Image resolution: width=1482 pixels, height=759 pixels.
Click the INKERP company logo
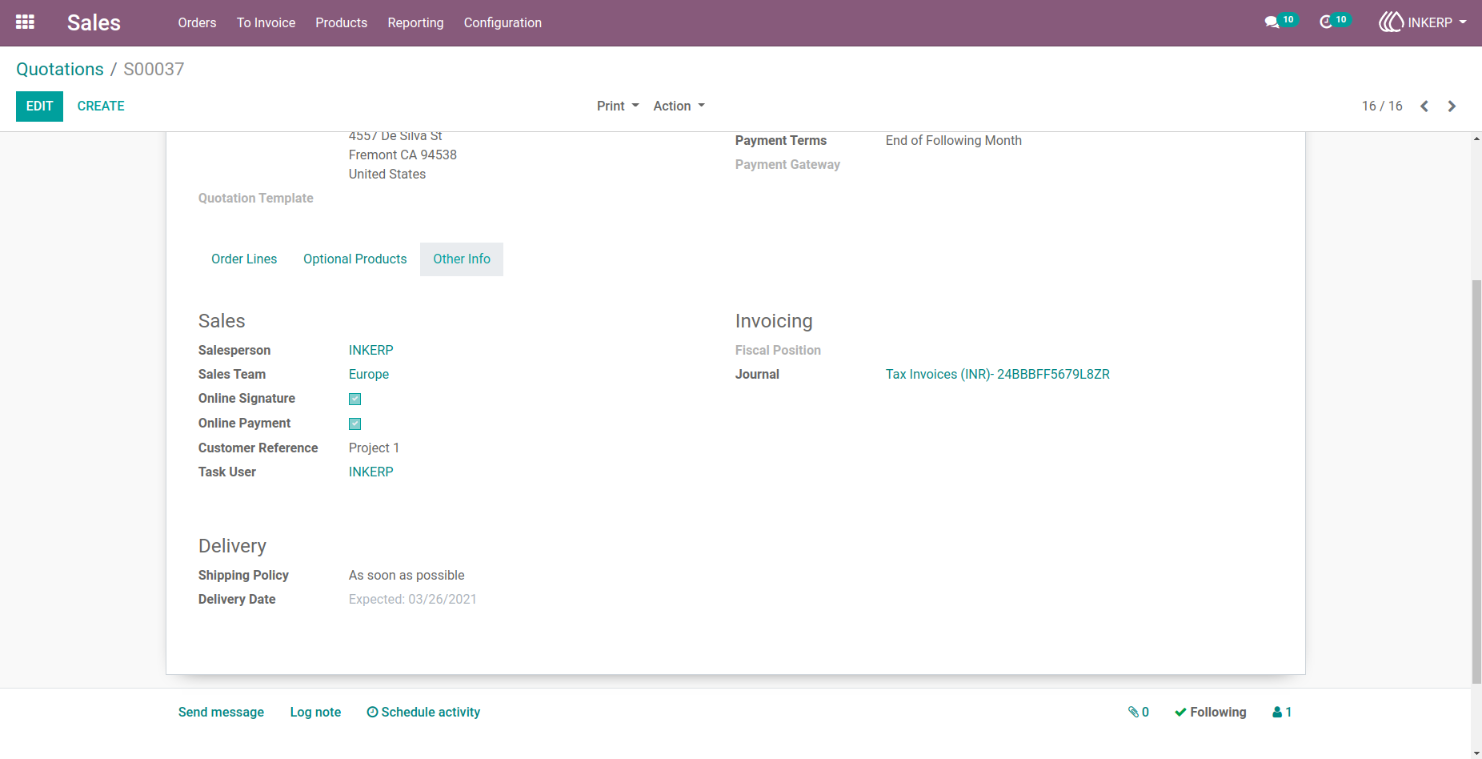(x=1390, y=22)
